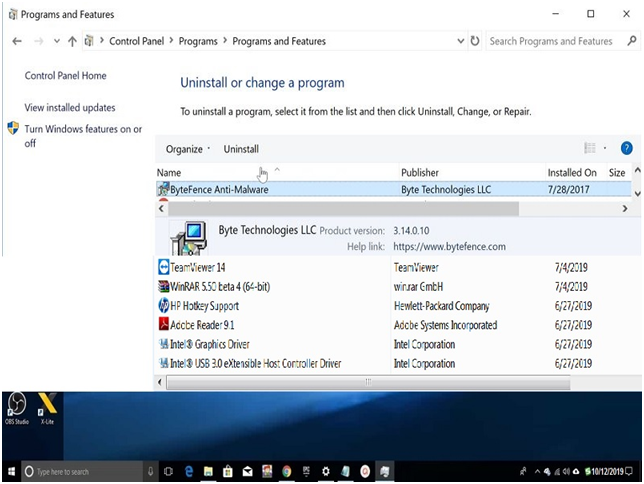Click the Uninstall toolbar button
This screenshot has height=484, width=644.
tap(241, 149)
